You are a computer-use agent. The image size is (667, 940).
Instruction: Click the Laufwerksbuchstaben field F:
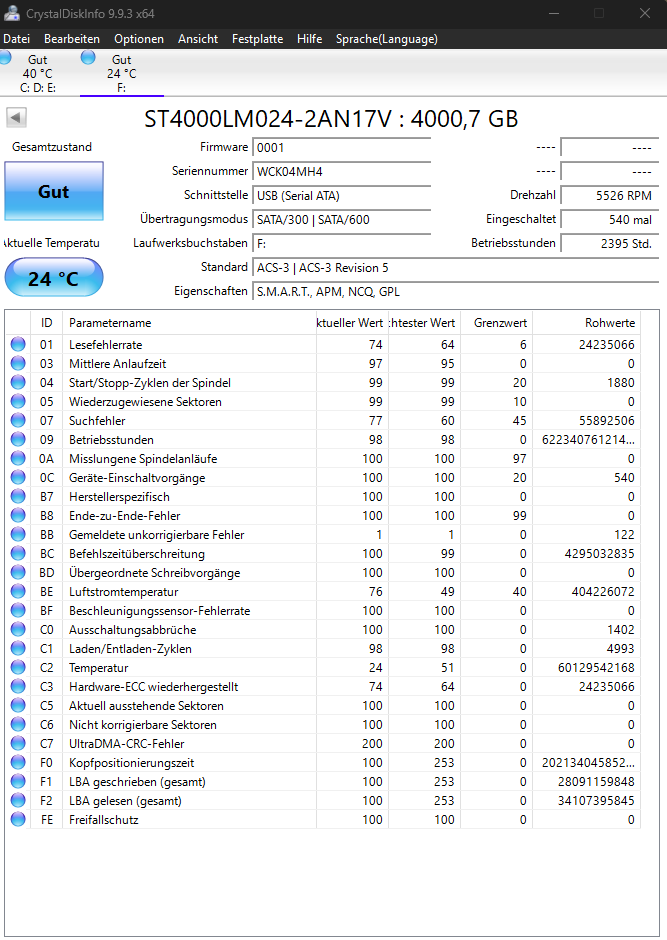pyautogui.click(x=342, y=243)
